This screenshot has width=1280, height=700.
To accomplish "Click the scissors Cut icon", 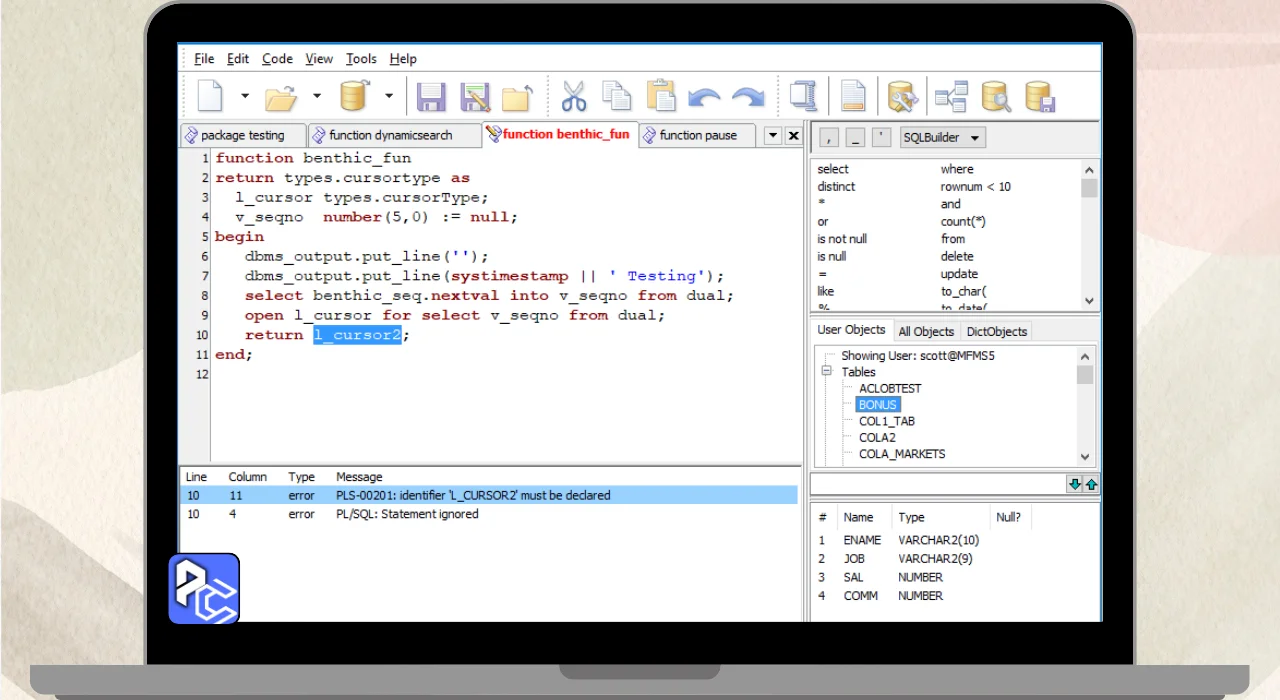I will pos(573,97).
